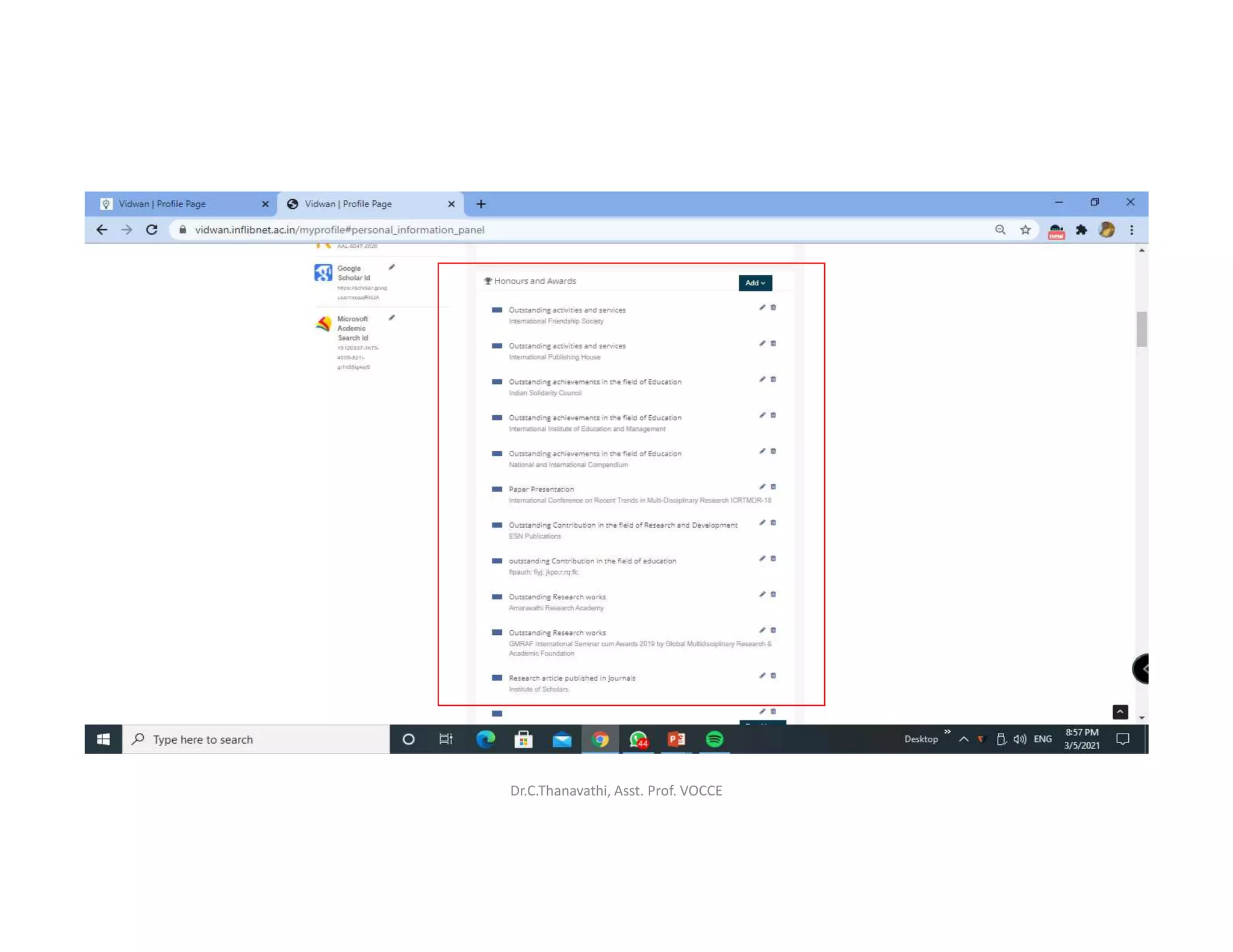Click the Type here to search box
Image resolution: width=1233 pixels, height=952 pixels.
click(x=256, y=739)
